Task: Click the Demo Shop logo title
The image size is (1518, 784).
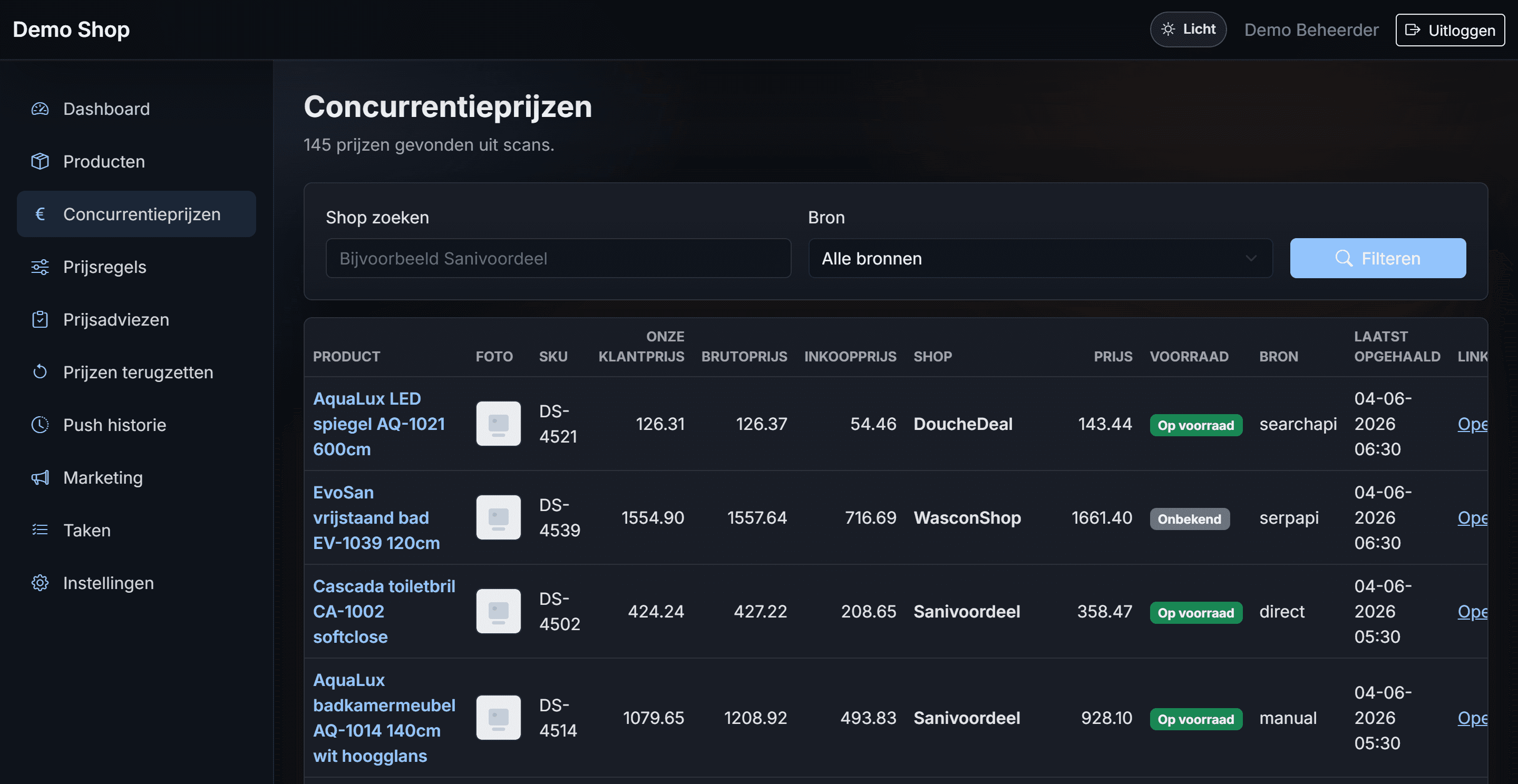Action: pos(71,29)
